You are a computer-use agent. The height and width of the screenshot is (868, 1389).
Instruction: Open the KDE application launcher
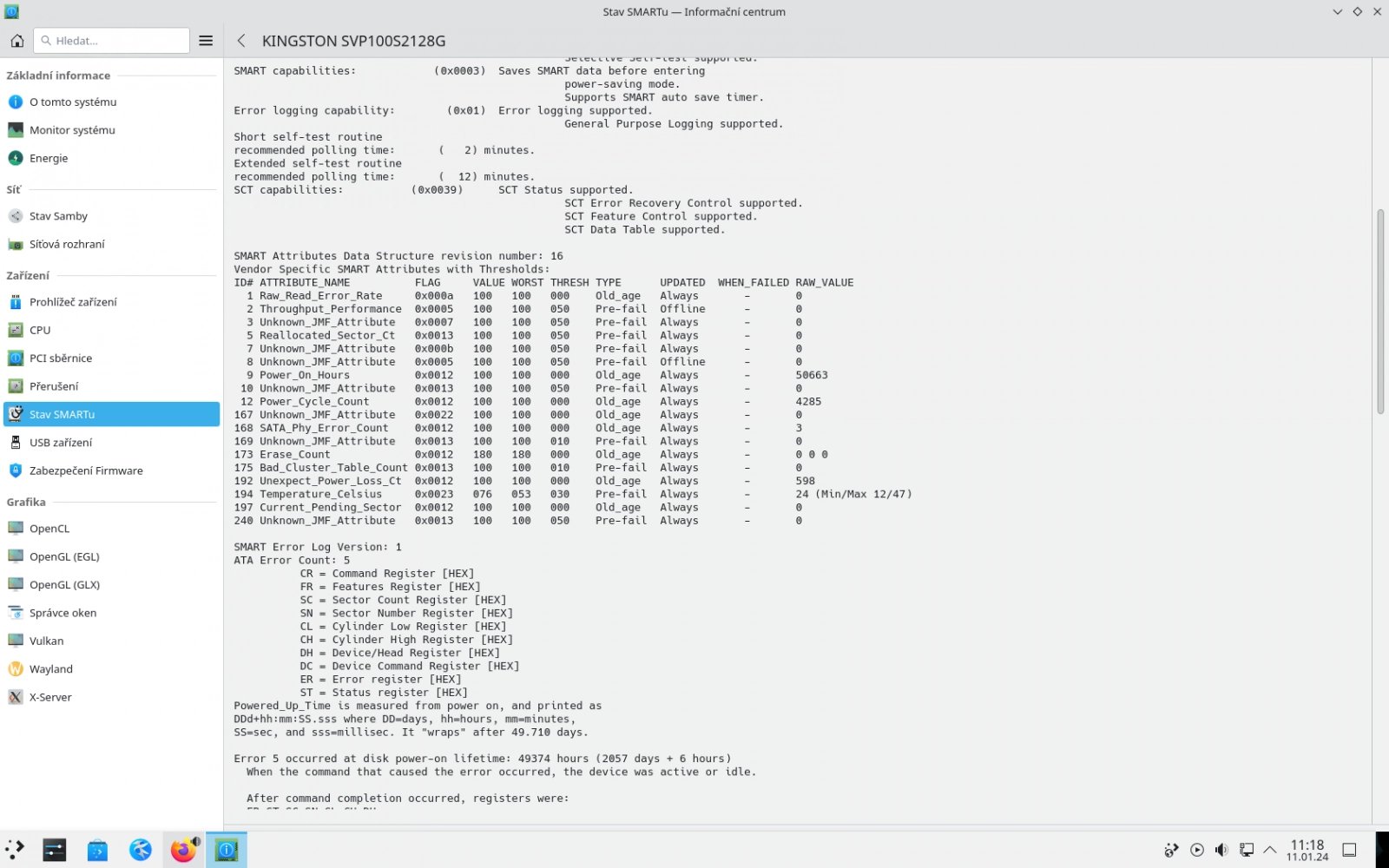pos(15,850)
